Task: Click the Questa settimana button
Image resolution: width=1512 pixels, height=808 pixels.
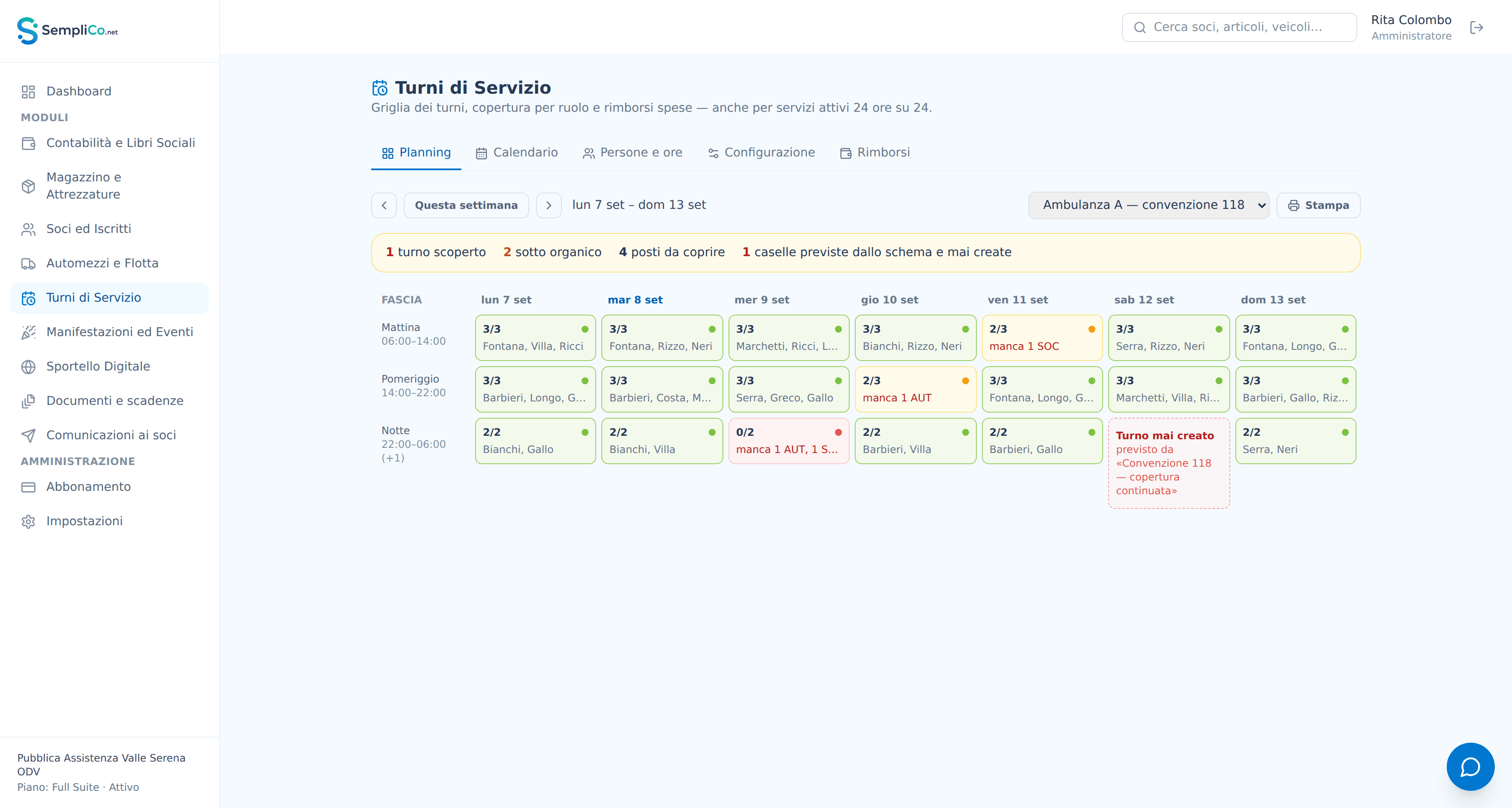Action: 466,205
